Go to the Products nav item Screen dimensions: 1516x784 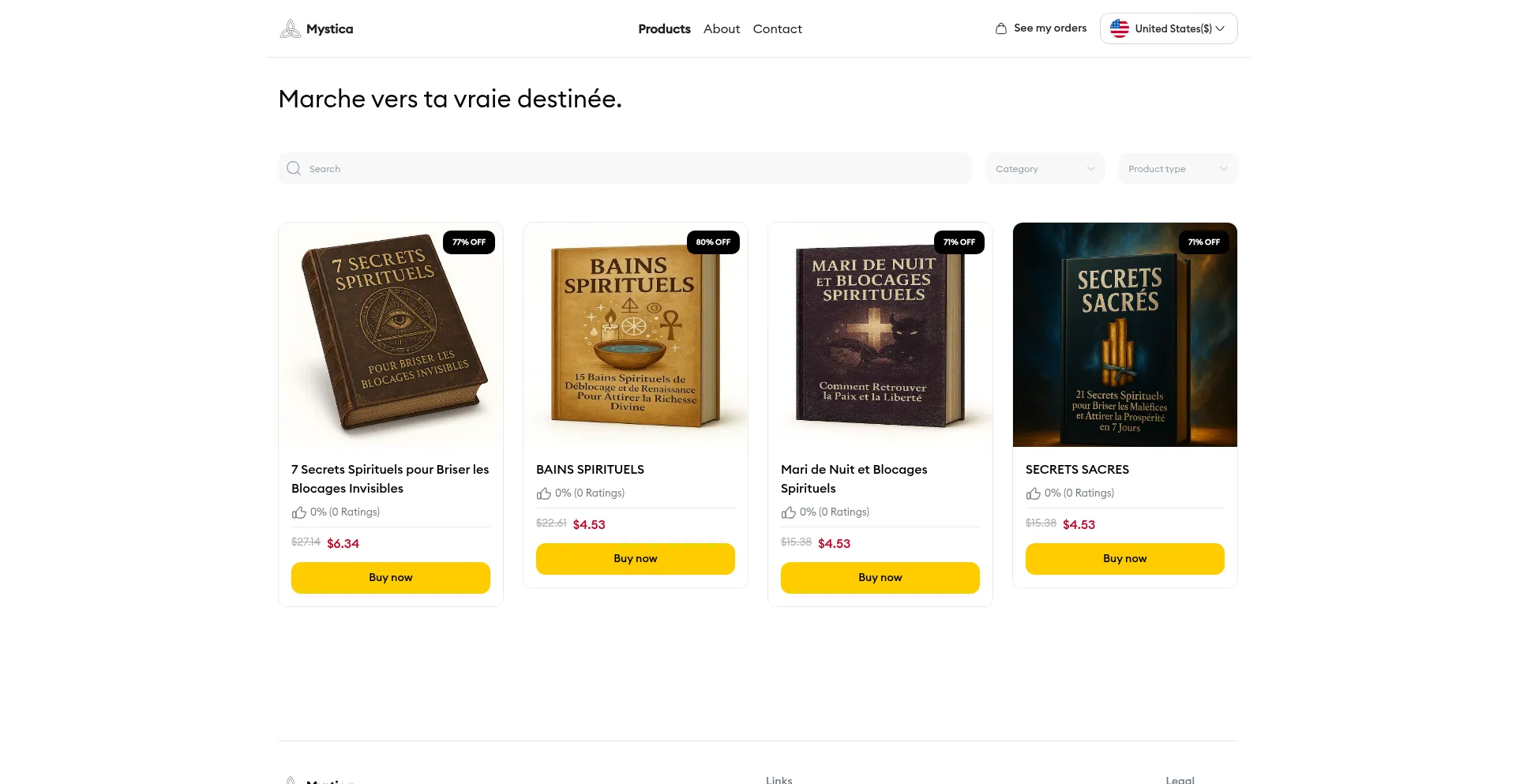click(x=664, y=29)
